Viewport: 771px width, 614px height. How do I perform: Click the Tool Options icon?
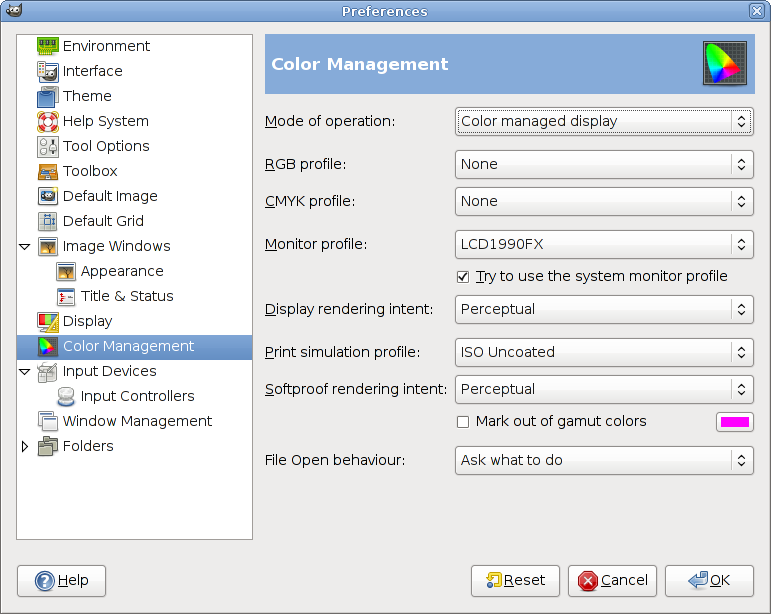click(48, 146)
